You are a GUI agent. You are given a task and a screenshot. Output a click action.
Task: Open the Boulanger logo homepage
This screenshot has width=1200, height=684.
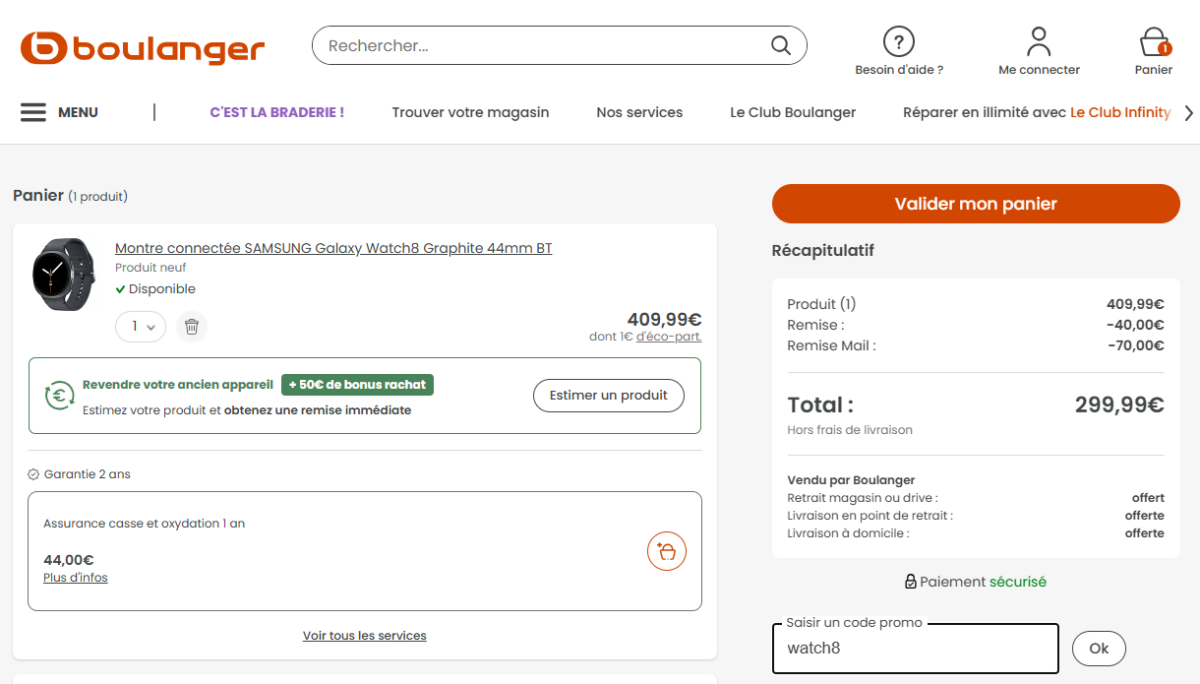pyautogui.click(x=143, y=48)
